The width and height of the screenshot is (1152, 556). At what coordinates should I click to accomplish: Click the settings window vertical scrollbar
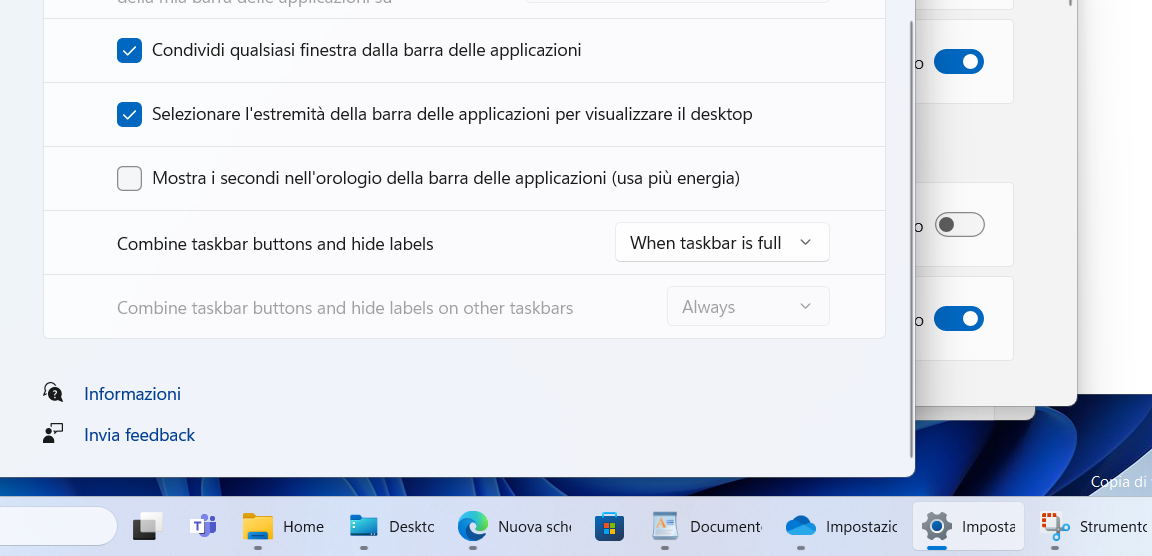coord(912,239)
